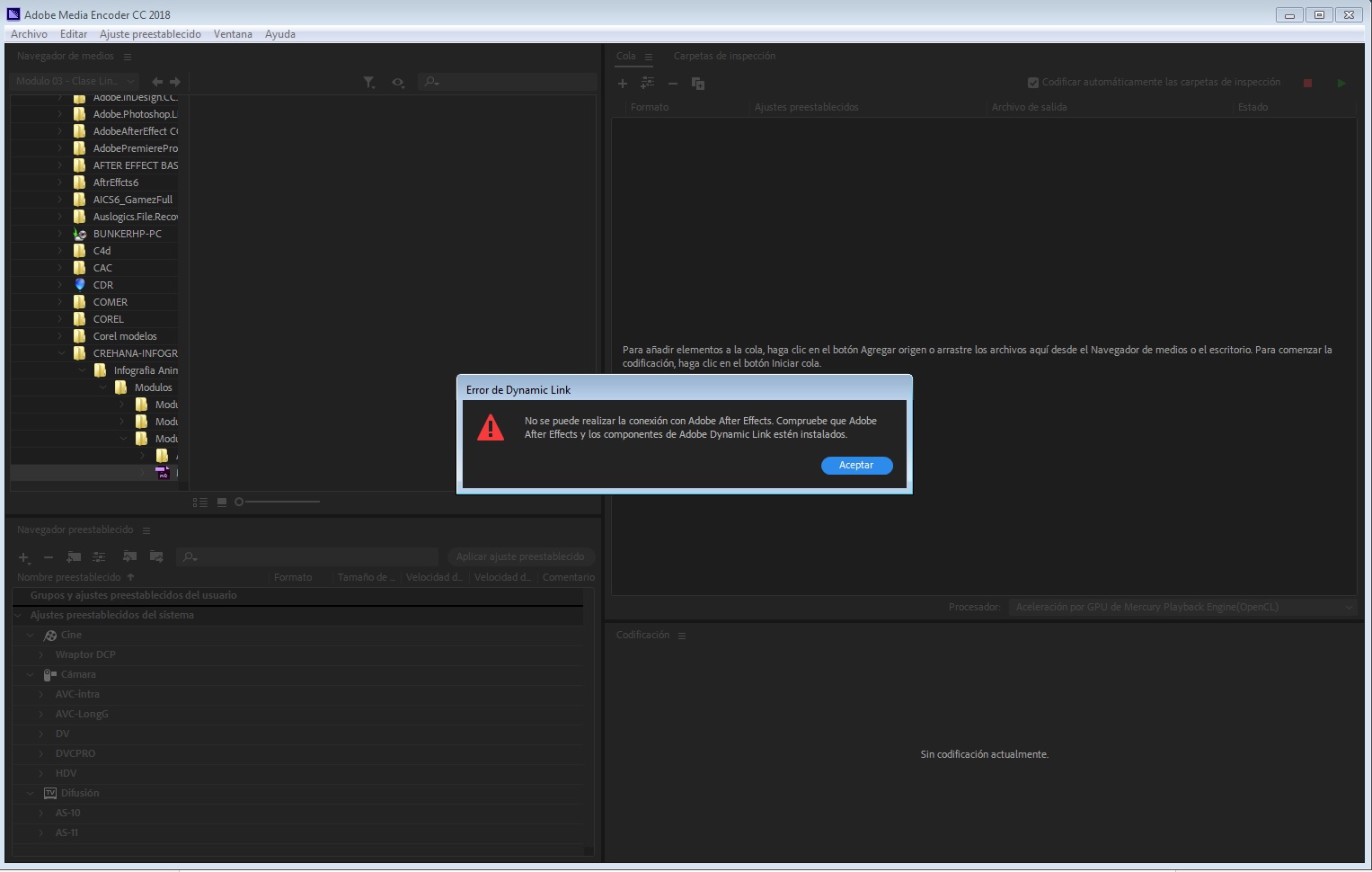
Task: Click the remove minus icon in the Cola panel
Action: (672, 84)
